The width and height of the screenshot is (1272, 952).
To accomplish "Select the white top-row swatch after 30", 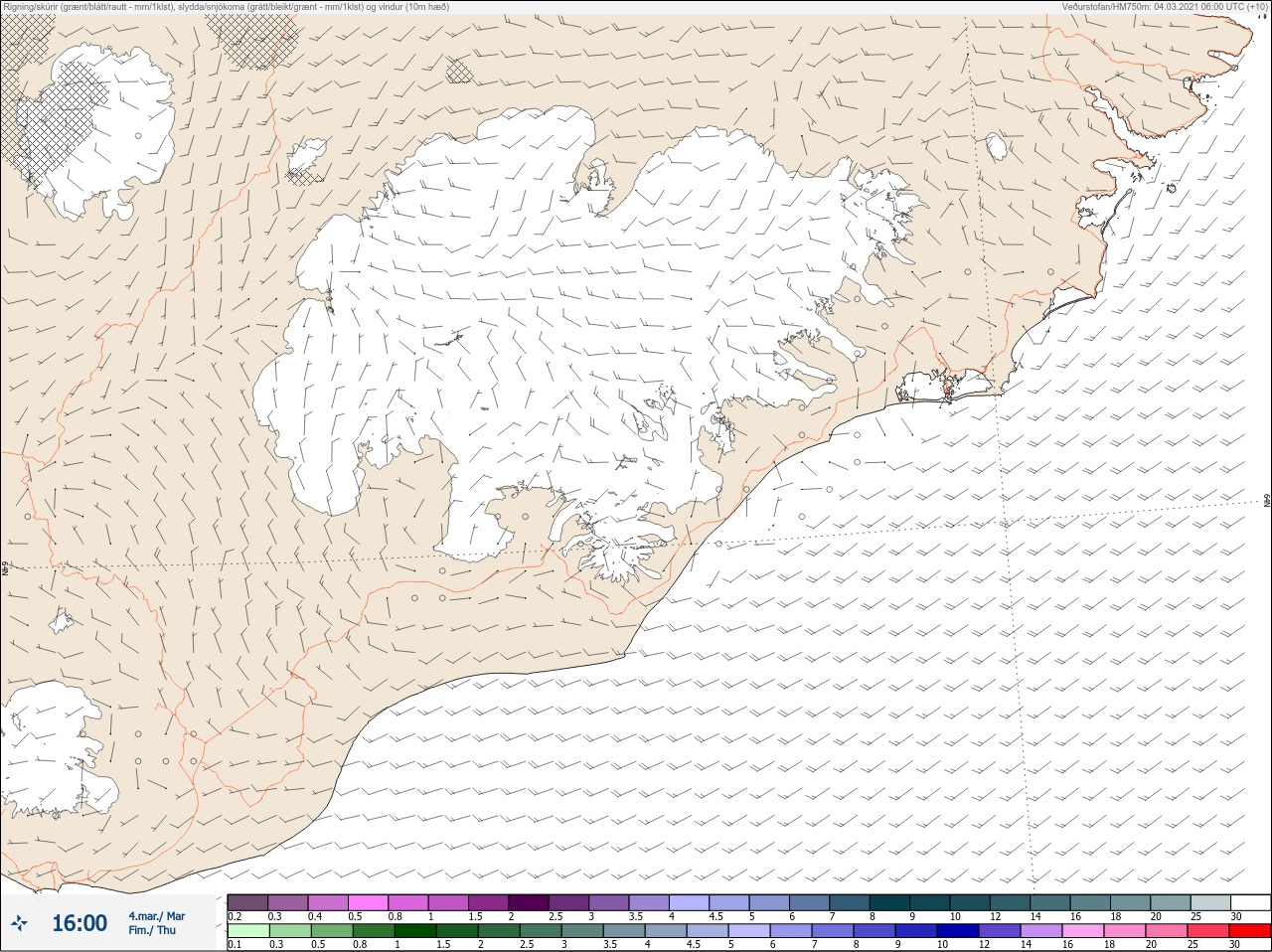I will tap(1250, 902).
